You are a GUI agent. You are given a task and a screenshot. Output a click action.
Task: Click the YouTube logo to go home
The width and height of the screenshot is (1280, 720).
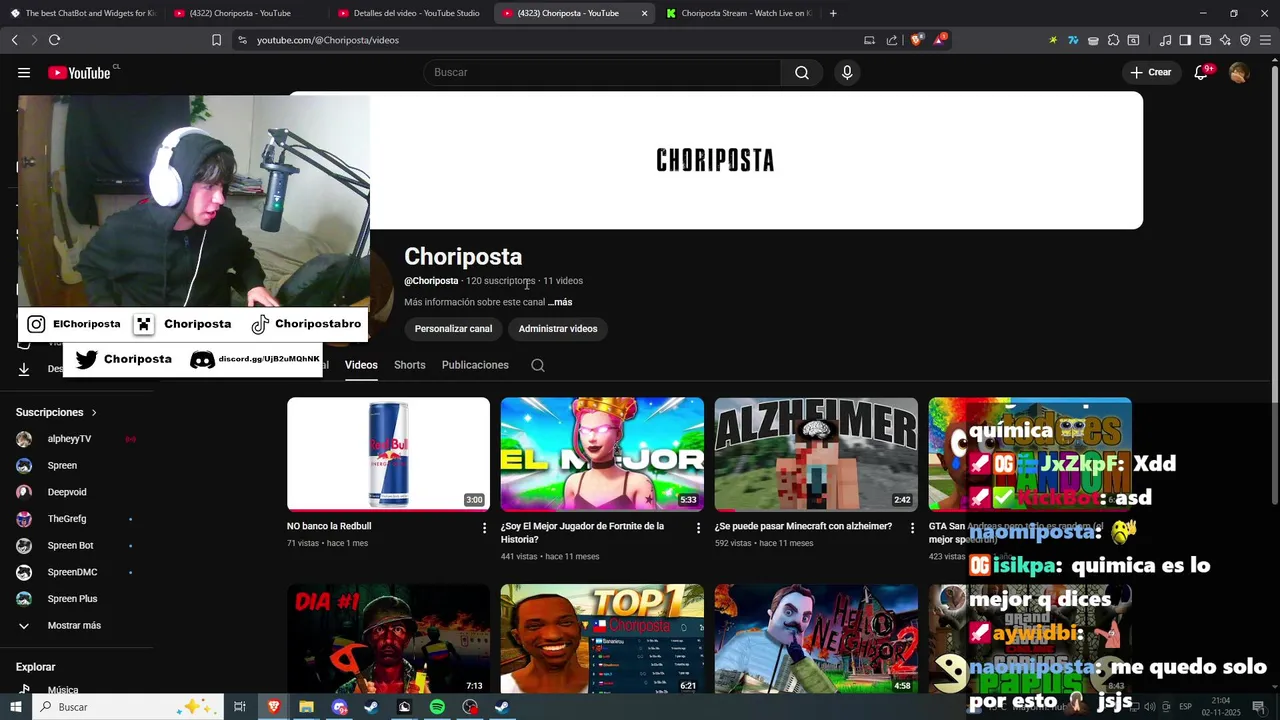tap(79, 72)
